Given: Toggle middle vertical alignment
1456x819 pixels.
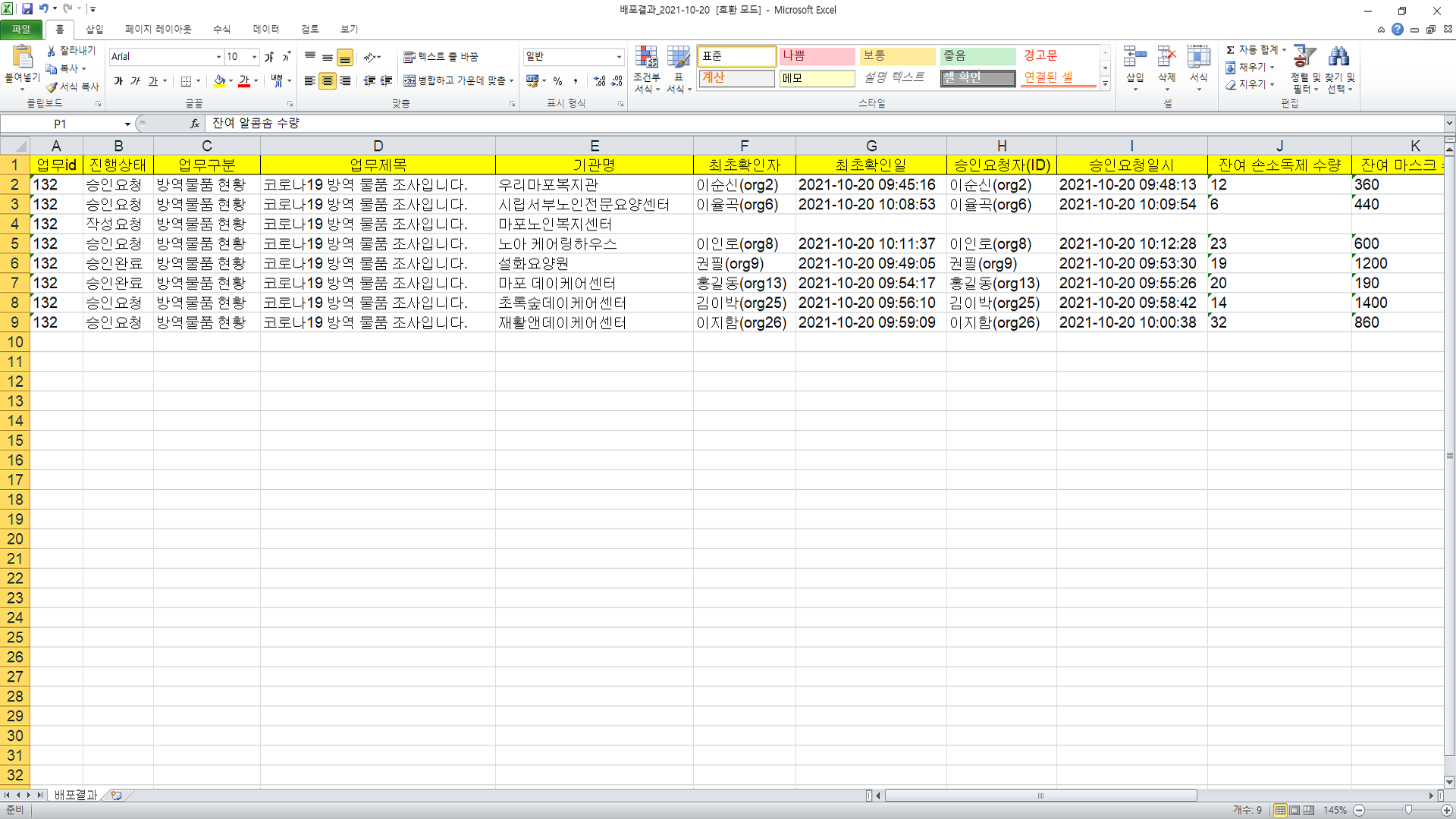Looking at the screenshot, I should (328, 57).
